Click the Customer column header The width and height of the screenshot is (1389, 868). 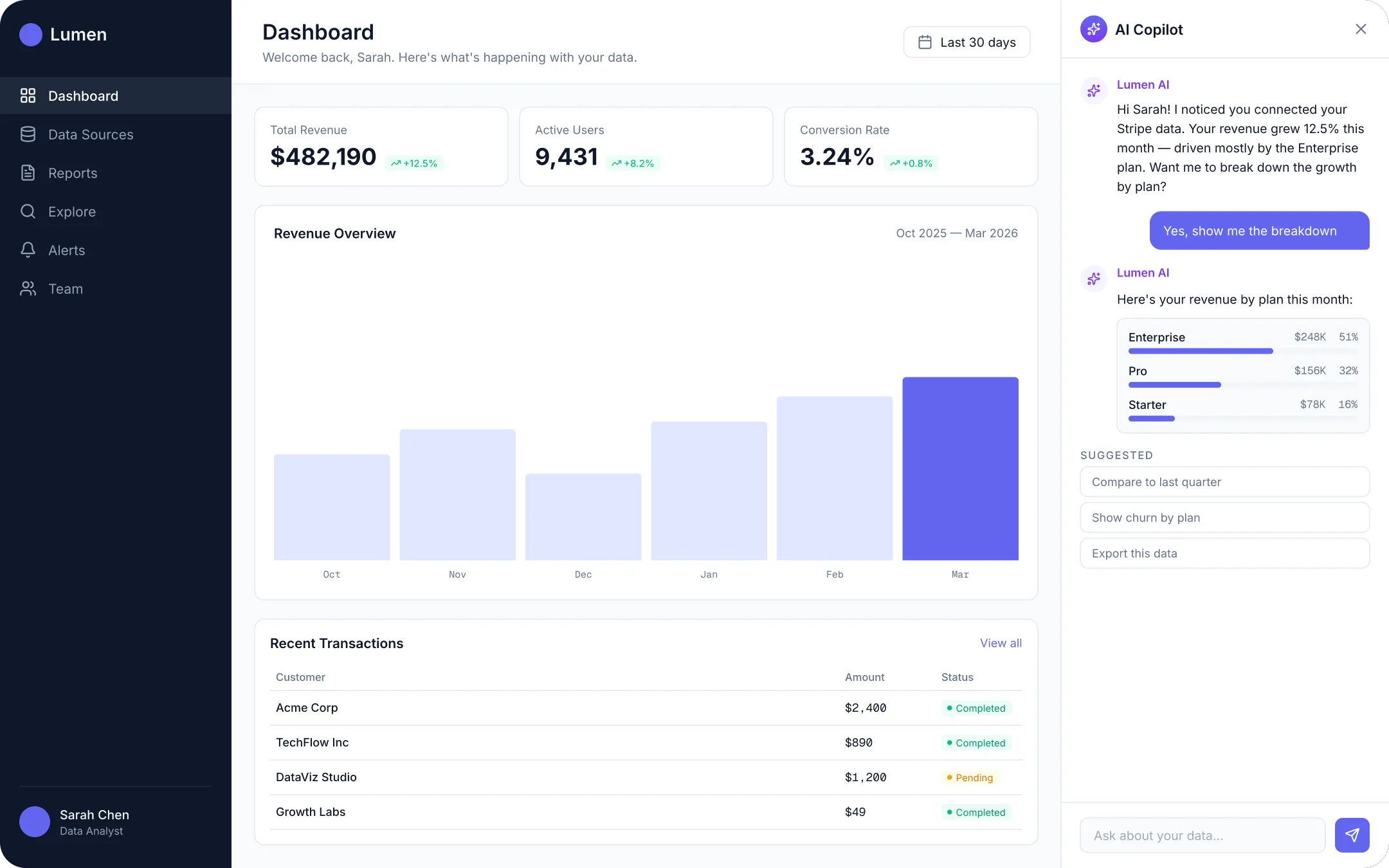pyautogui.click(x=300, y=677)
